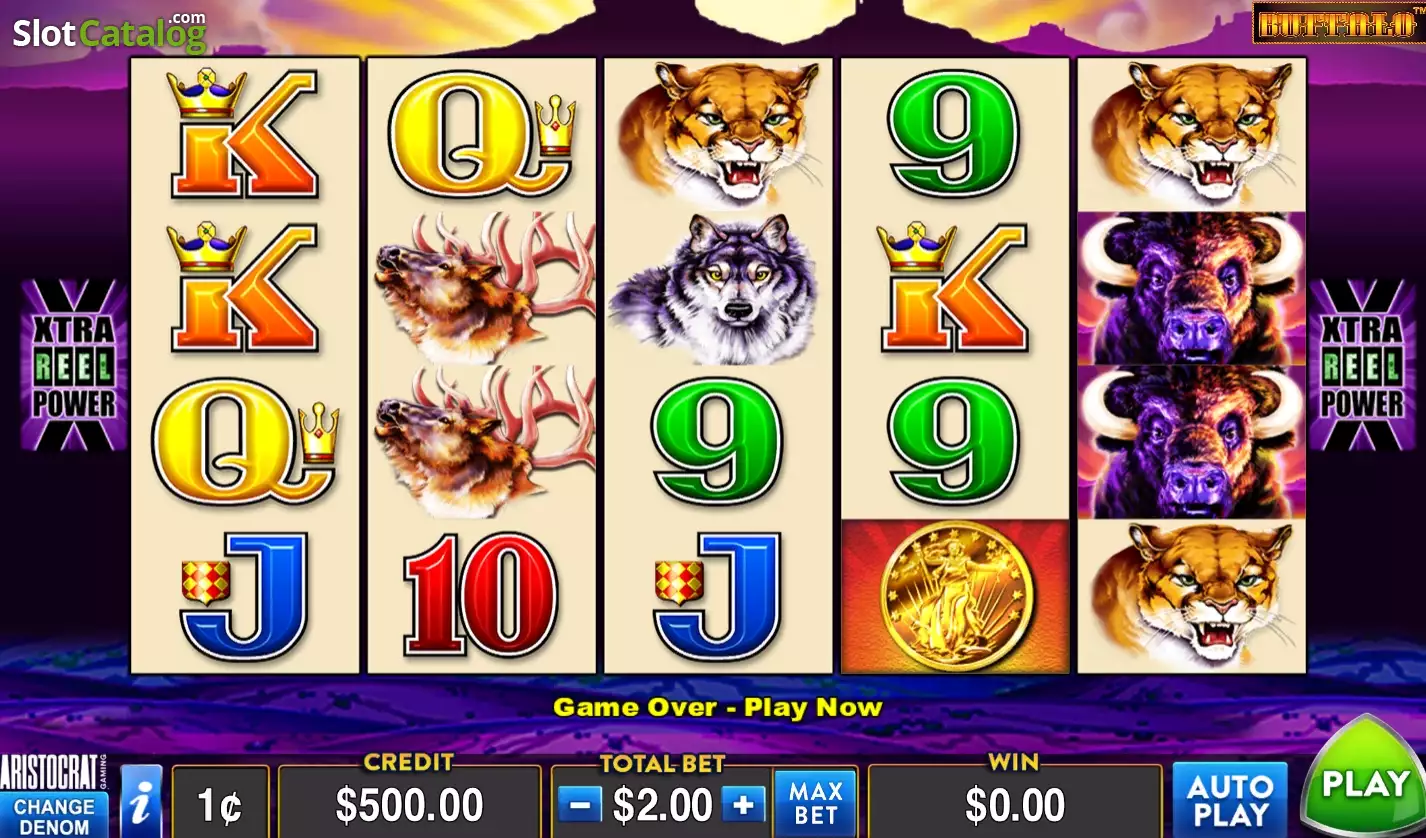Click the top-left K crown symbol
1426x838 pixels.
[x=243, y=134]
